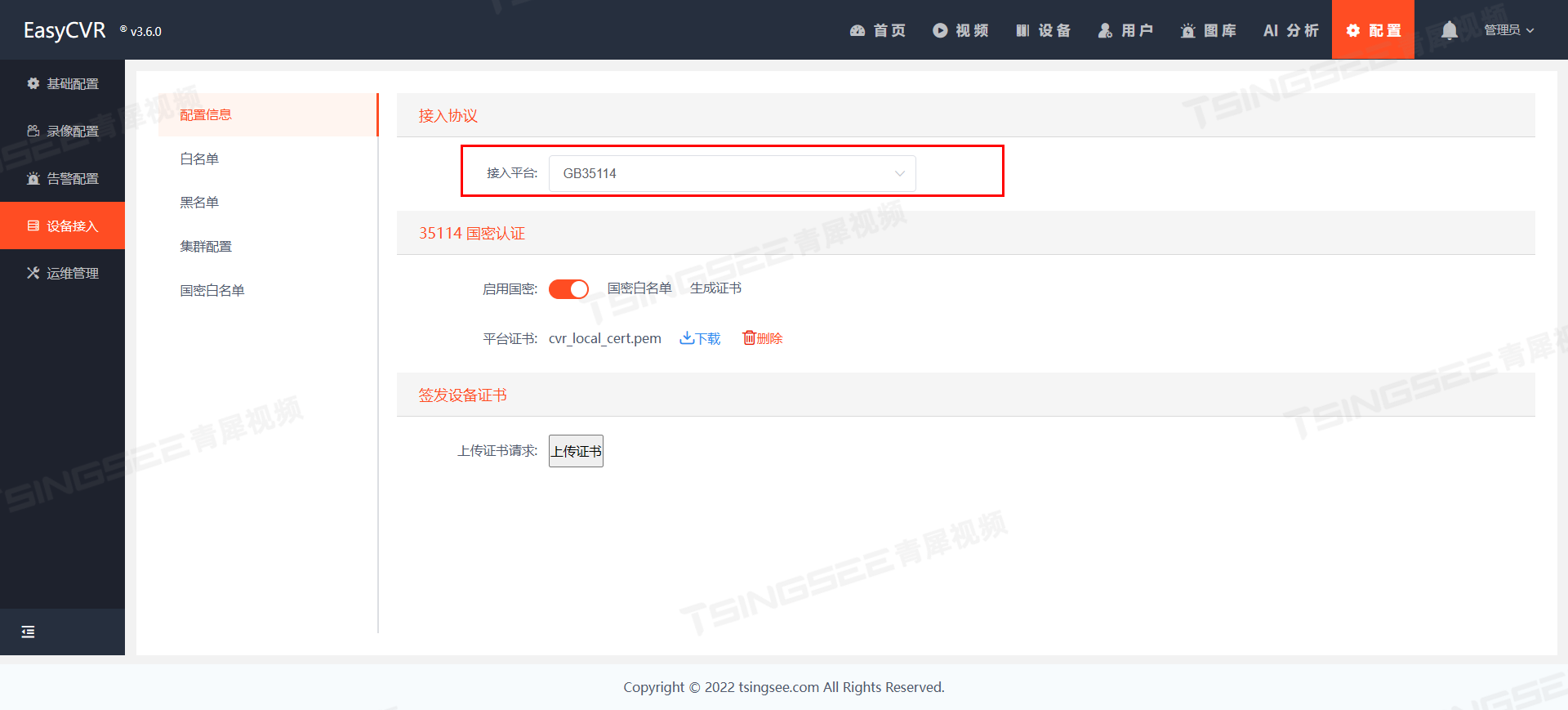Click the v3.6.0 version label
Viewport: 1568px width, 710px height.
(x=146, y=32)
